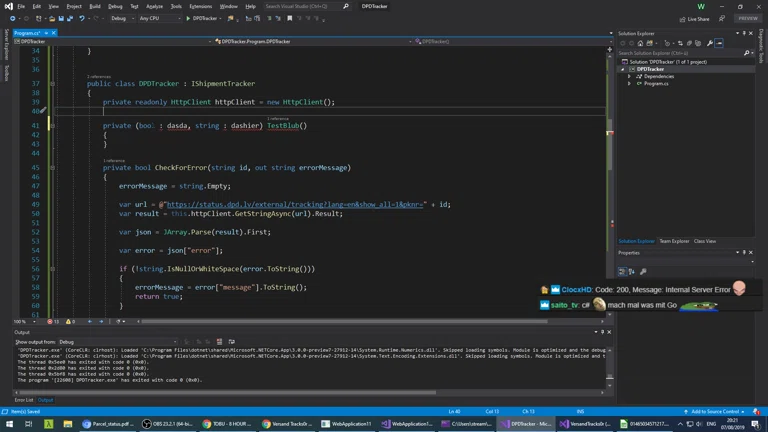This screenshot has height=432, width=768.
Task: Open Properties wrench icon in Solution Explorer
Action: (x=709, y=43)
